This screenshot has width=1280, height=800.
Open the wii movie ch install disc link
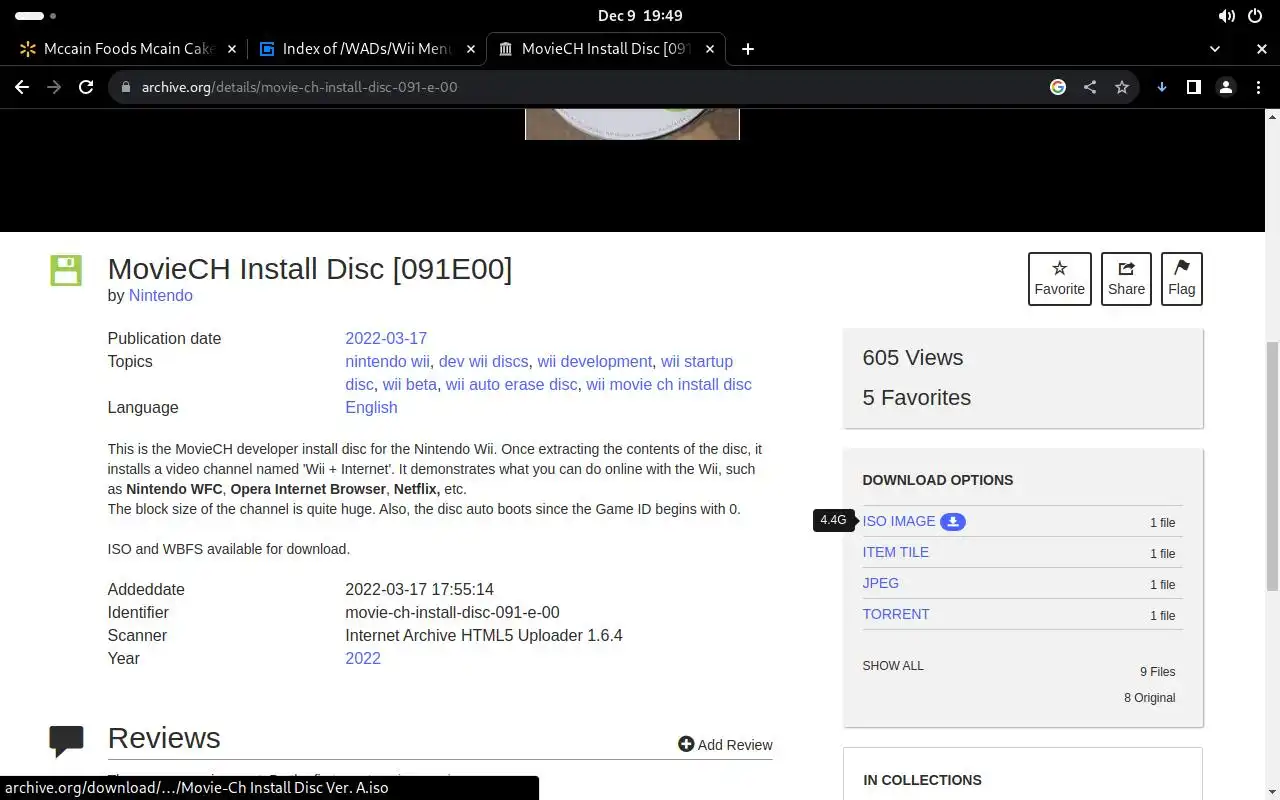click(x=668, y=385)
